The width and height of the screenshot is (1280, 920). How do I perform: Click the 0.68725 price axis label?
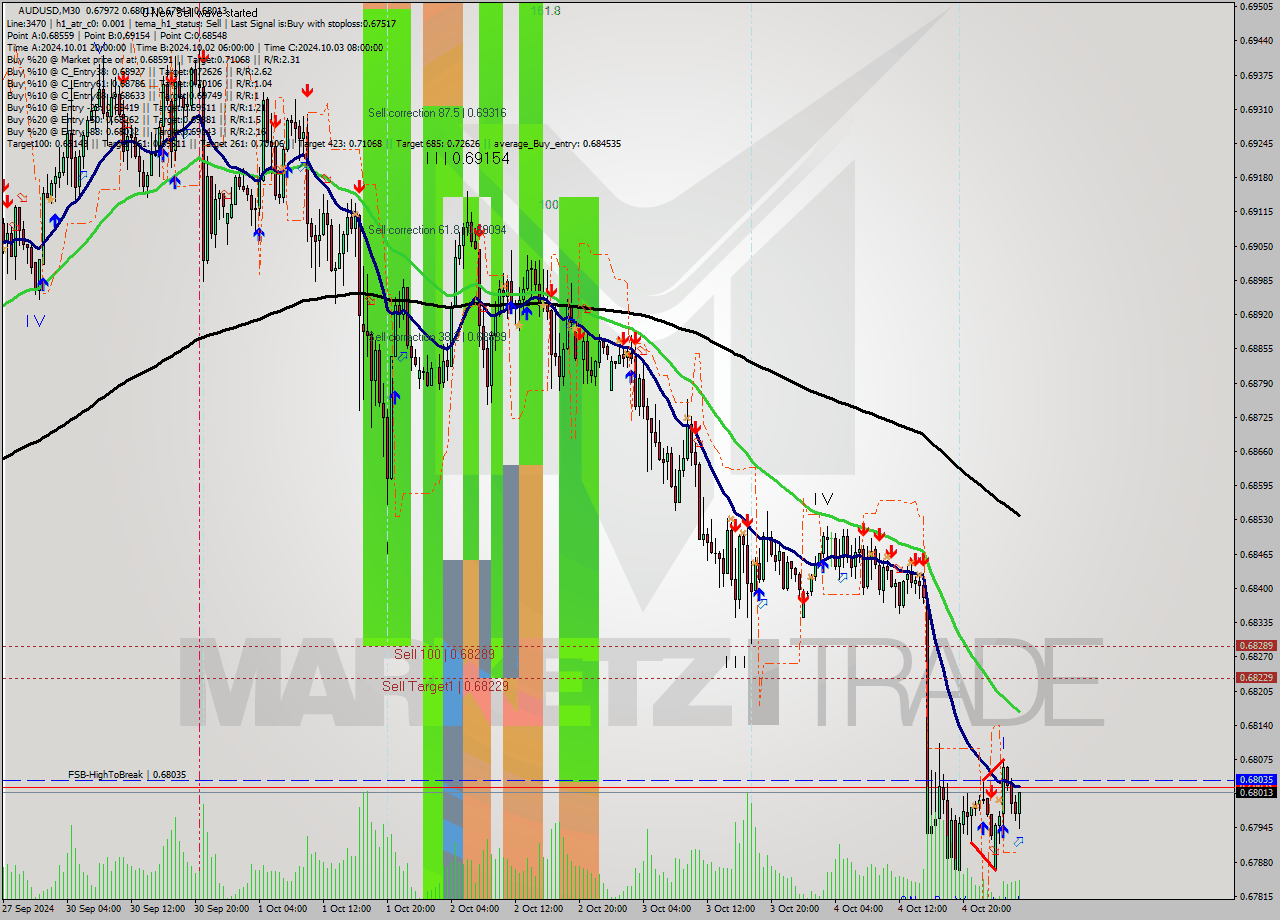tap(1256, 417)
